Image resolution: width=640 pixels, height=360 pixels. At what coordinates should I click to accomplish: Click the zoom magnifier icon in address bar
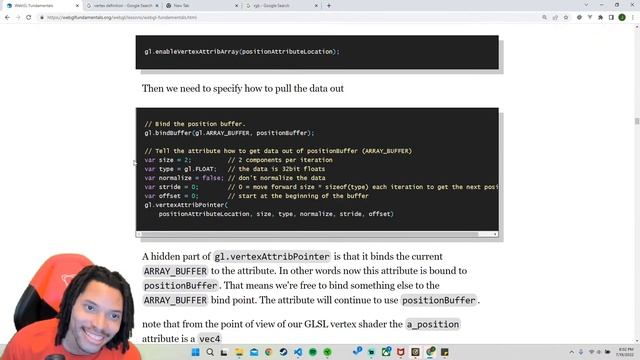point(544,18)
